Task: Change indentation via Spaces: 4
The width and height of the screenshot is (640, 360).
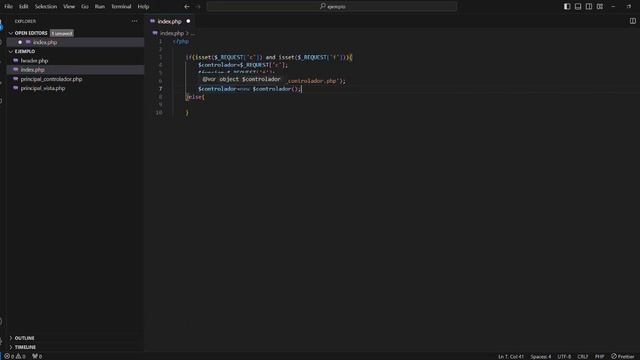Action: click(540, 356)
